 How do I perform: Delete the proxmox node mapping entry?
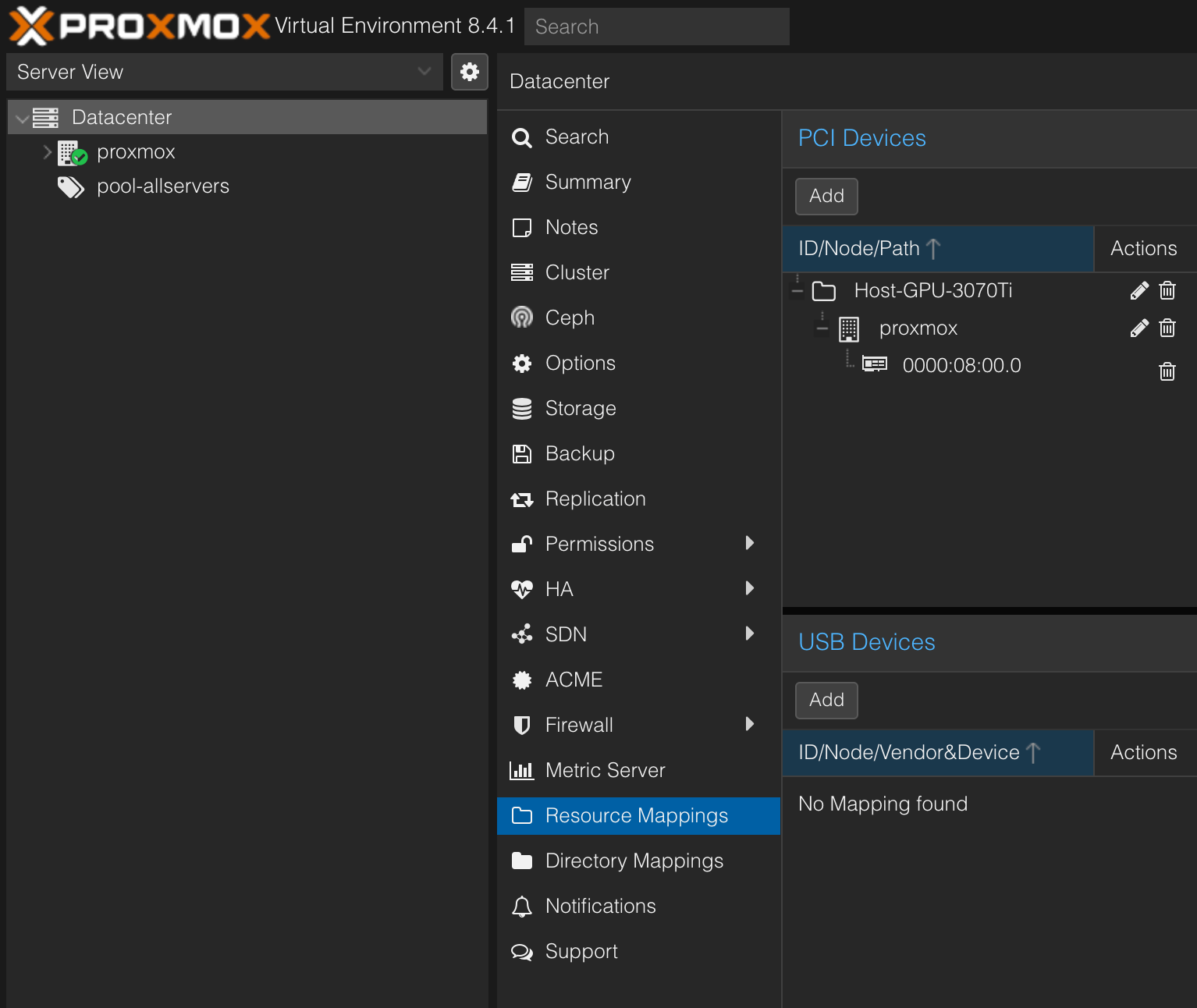pos(1167,328)
